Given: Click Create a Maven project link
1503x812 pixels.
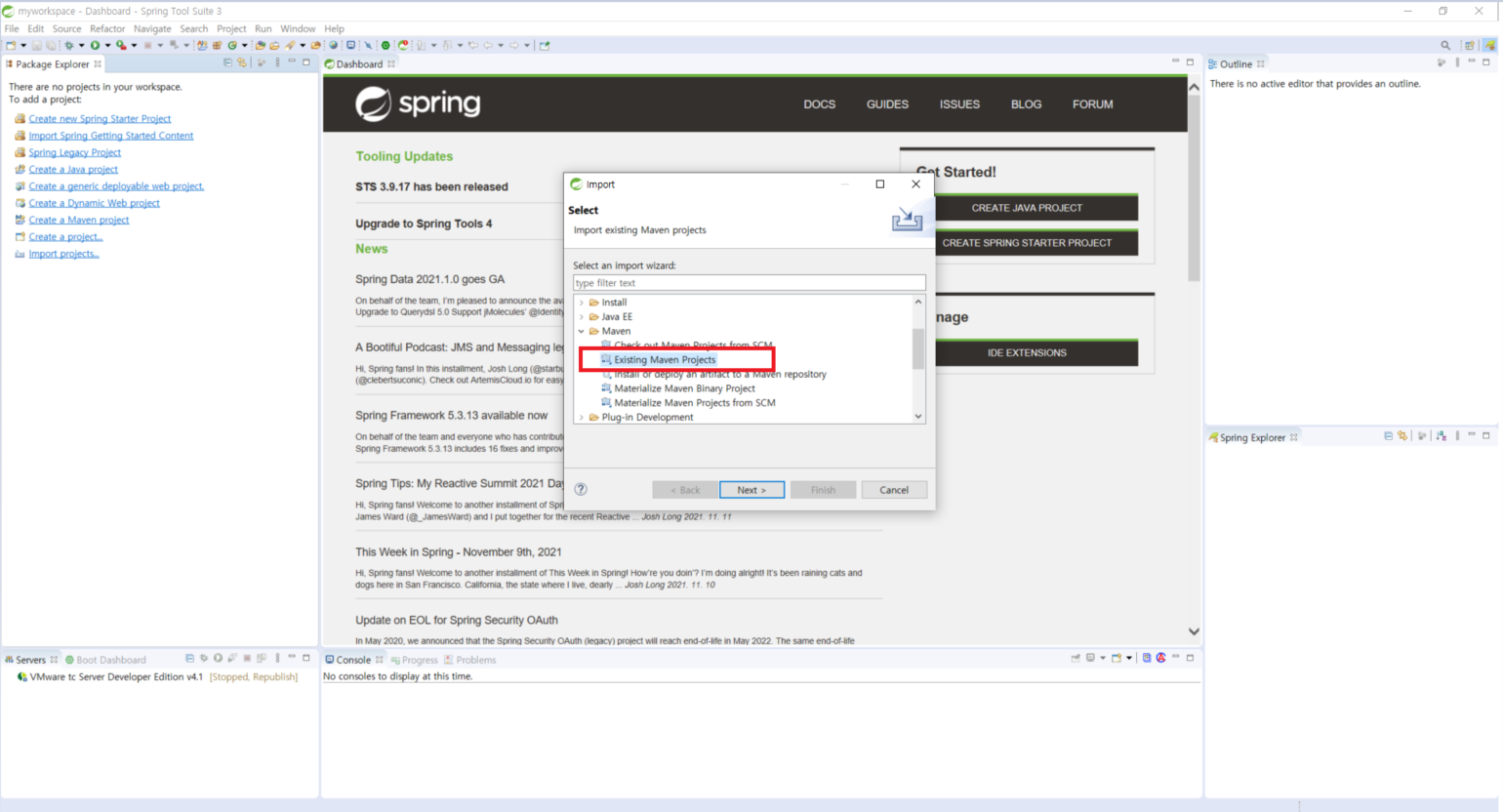Looking at the screenshot, I should 79,220.
